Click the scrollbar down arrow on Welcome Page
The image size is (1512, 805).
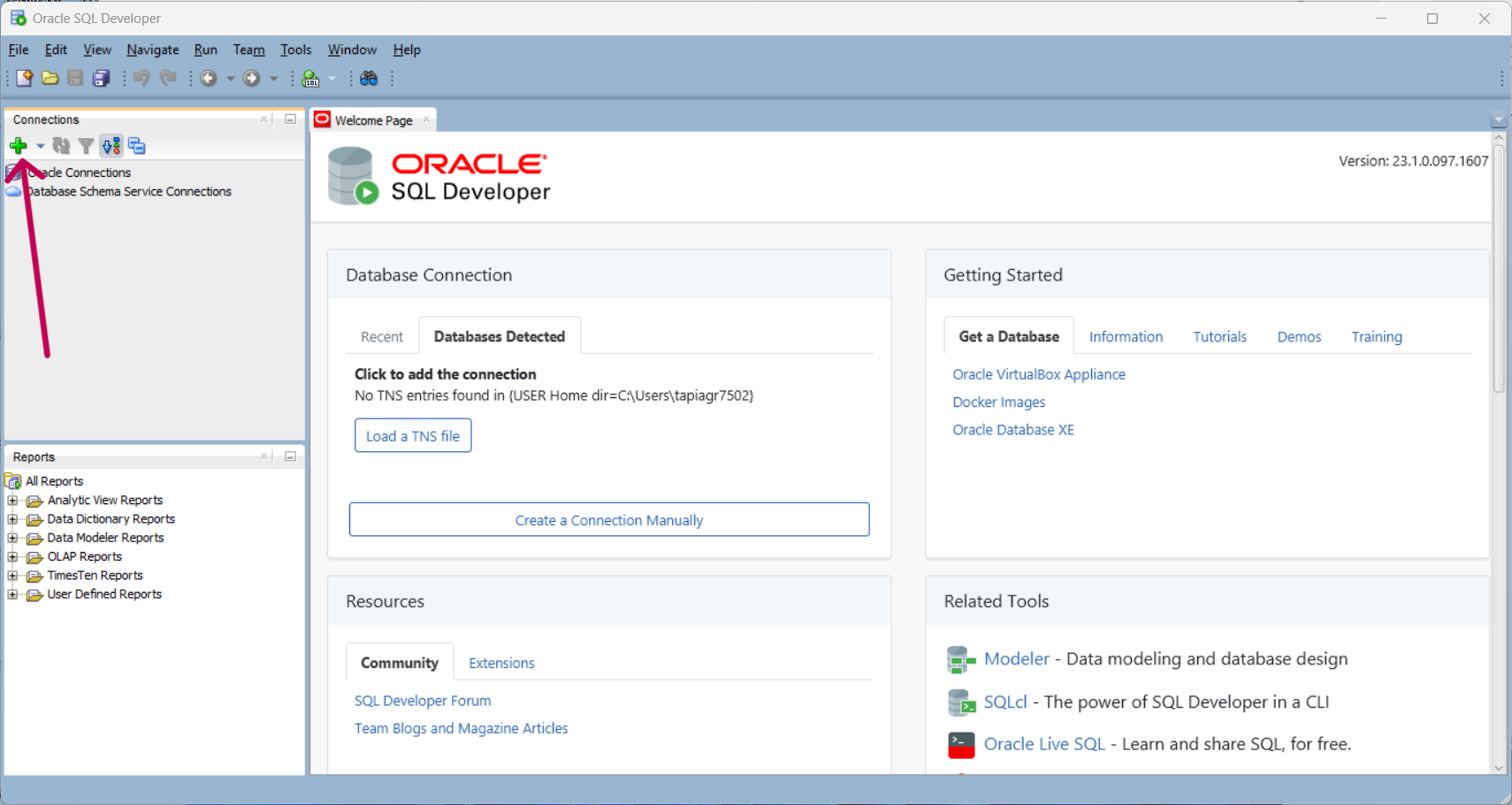tap(1499, 768)
